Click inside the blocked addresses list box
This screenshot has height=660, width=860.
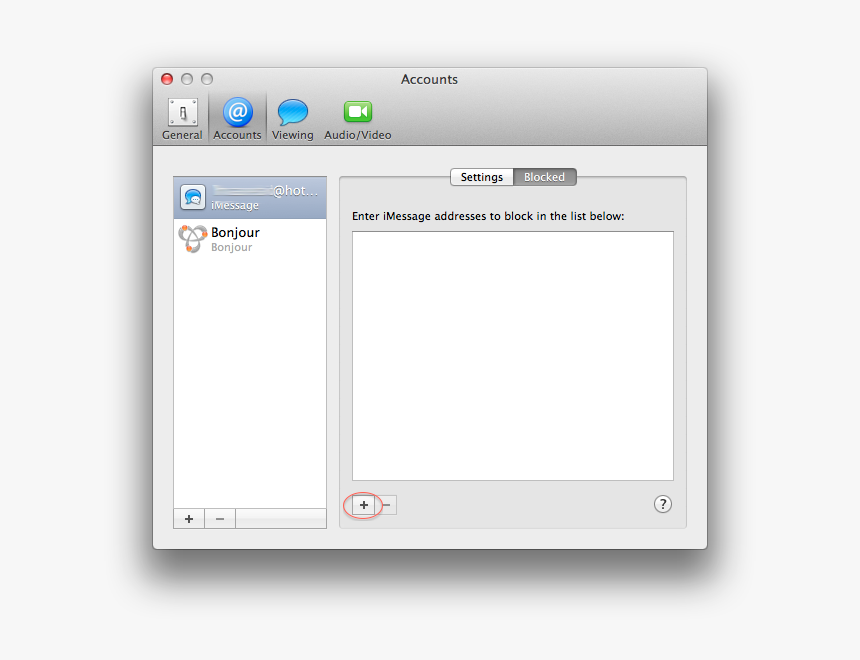click(x=512, y=355)
